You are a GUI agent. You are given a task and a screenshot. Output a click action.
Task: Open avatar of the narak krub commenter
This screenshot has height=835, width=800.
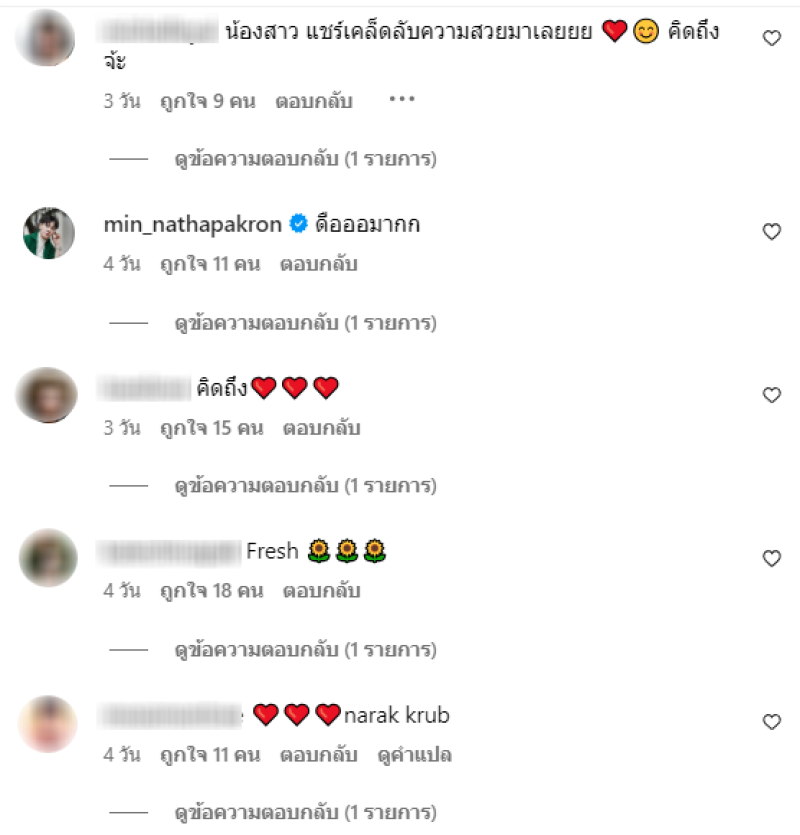(48, 724)
